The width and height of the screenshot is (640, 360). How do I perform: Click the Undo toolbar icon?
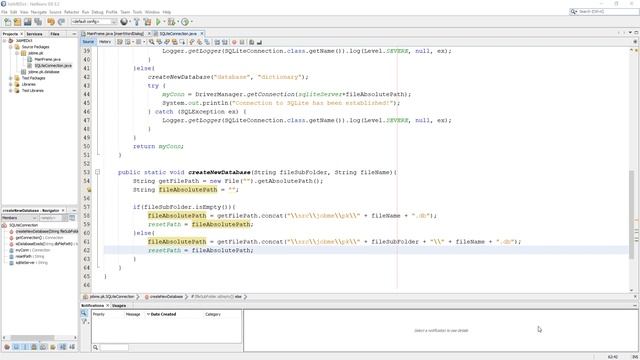pos(51,22)
